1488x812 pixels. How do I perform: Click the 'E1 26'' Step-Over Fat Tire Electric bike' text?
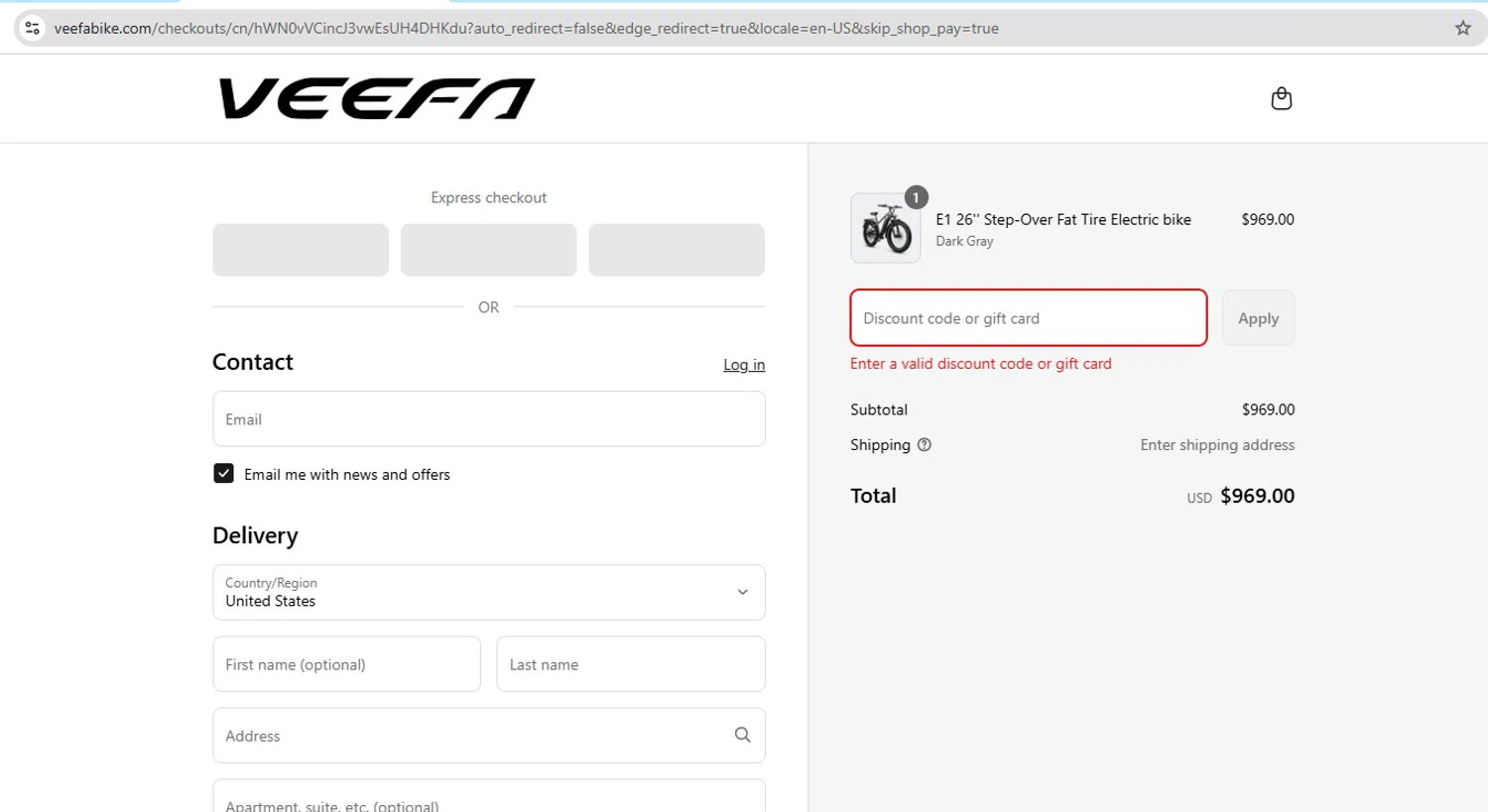tap(1063, 220)
